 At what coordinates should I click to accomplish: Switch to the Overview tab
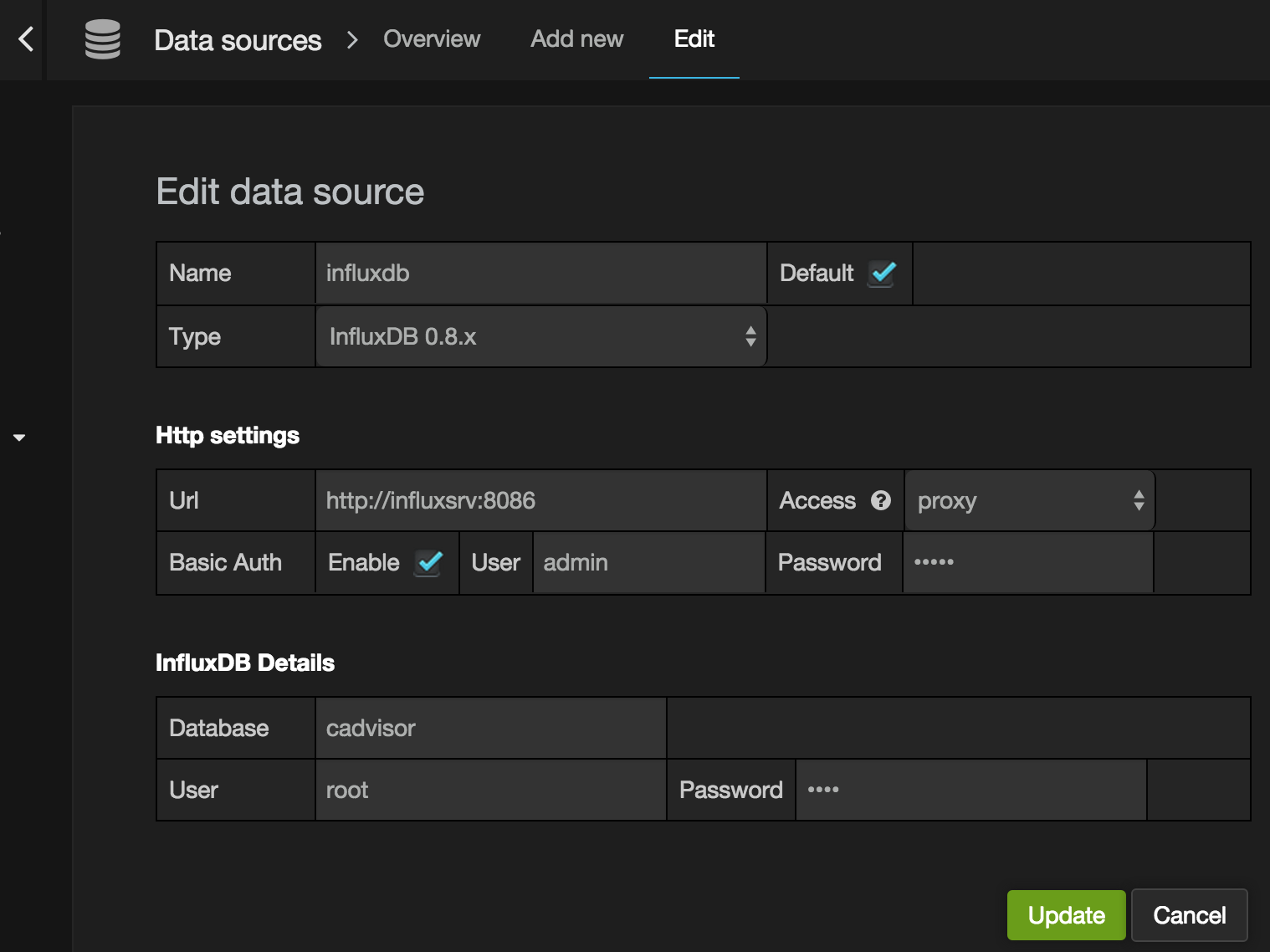(x=432, y=38)
